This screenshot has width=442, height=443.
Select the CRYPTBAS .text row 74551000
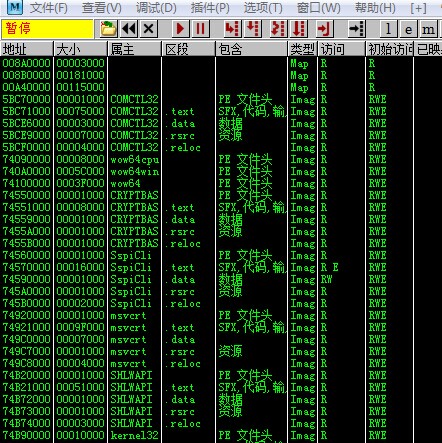221,207
